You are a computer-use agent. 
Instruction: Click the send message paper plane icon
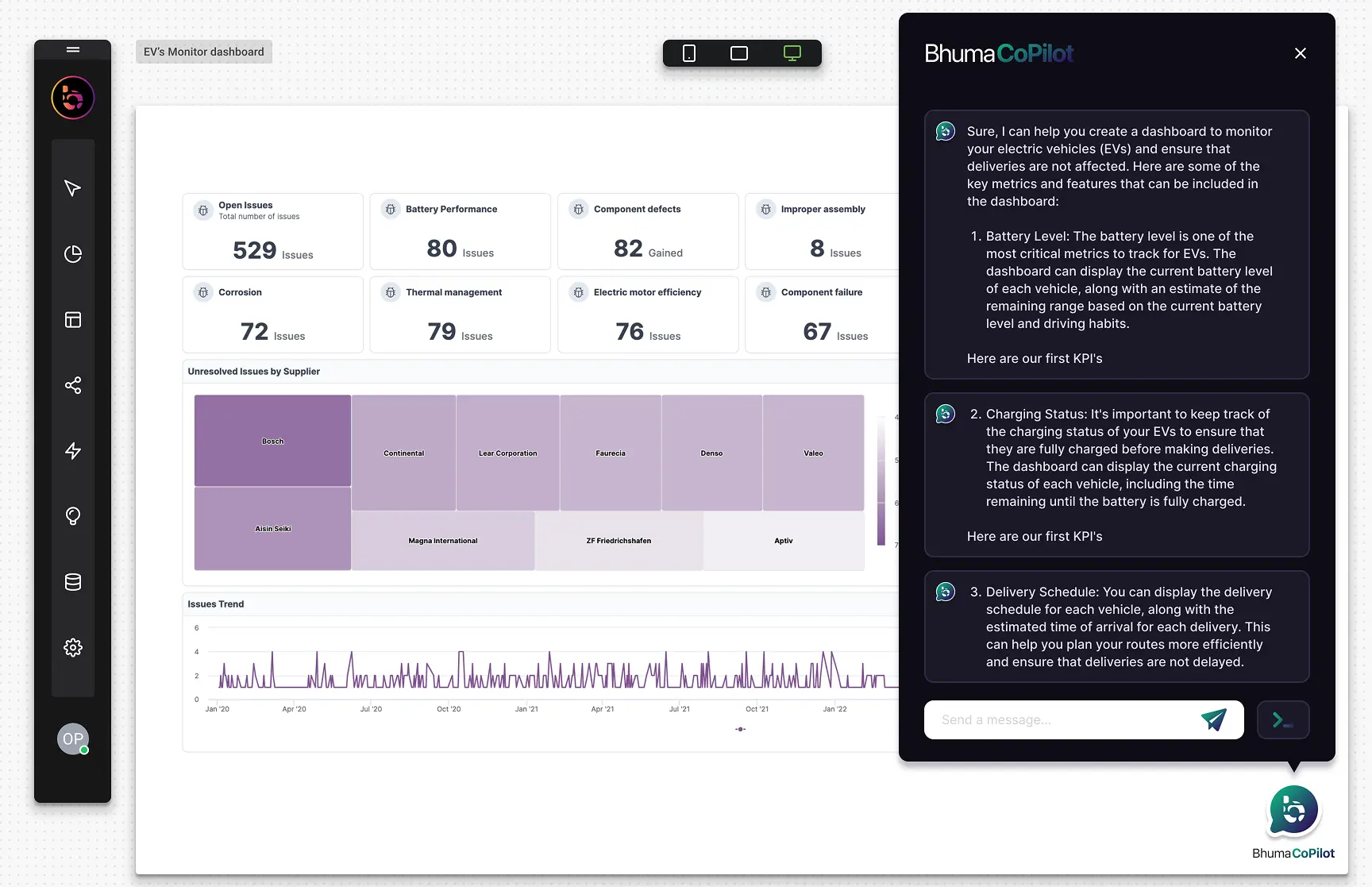[x=1213, y=719]
